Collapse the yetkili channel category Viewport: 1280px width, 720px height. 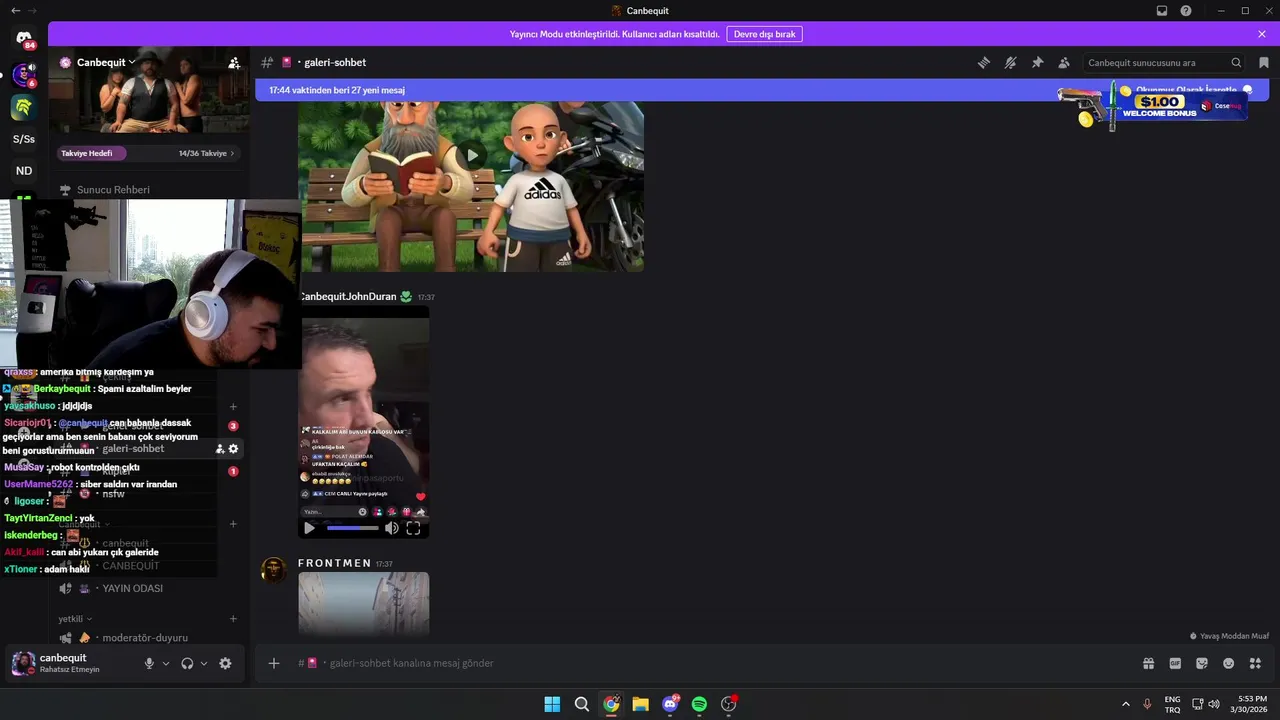[x=75, y=619]
